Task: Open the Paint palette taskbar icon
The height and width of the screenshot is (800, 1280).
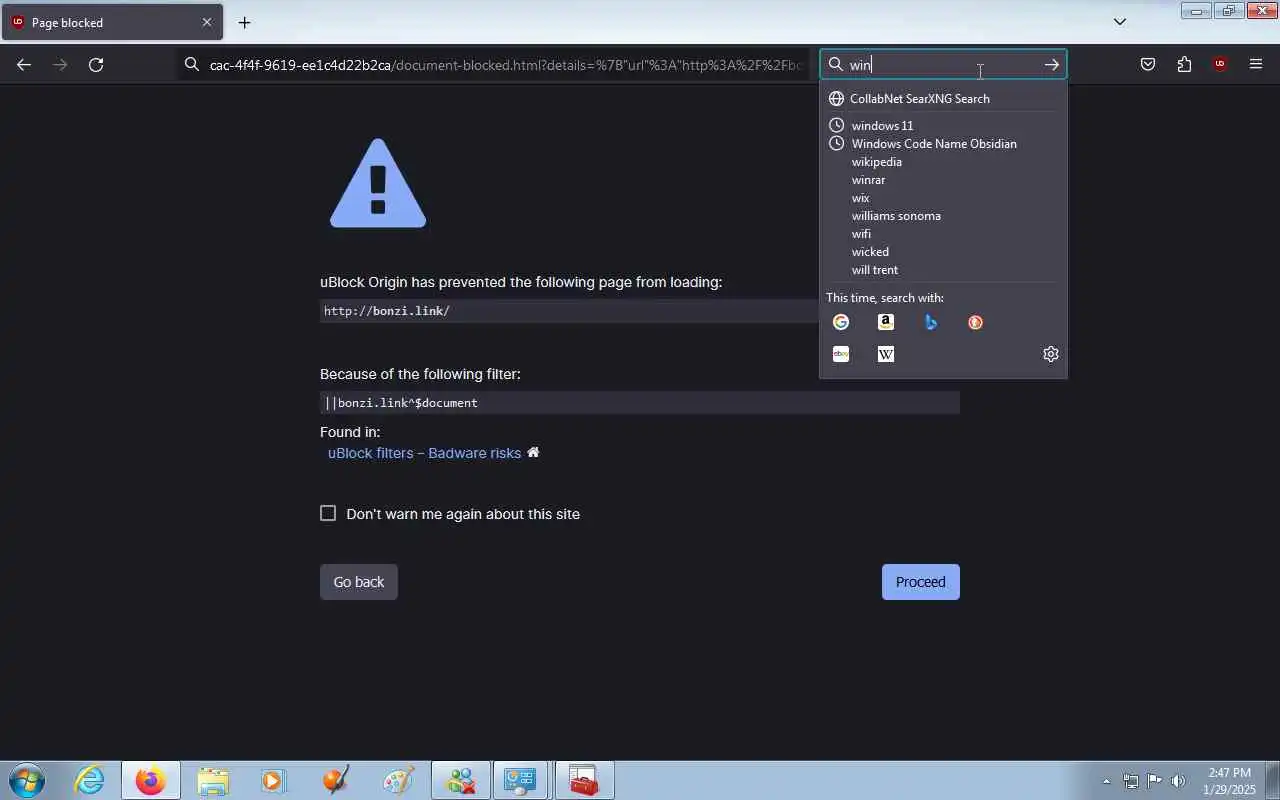Action: [398, 780]
